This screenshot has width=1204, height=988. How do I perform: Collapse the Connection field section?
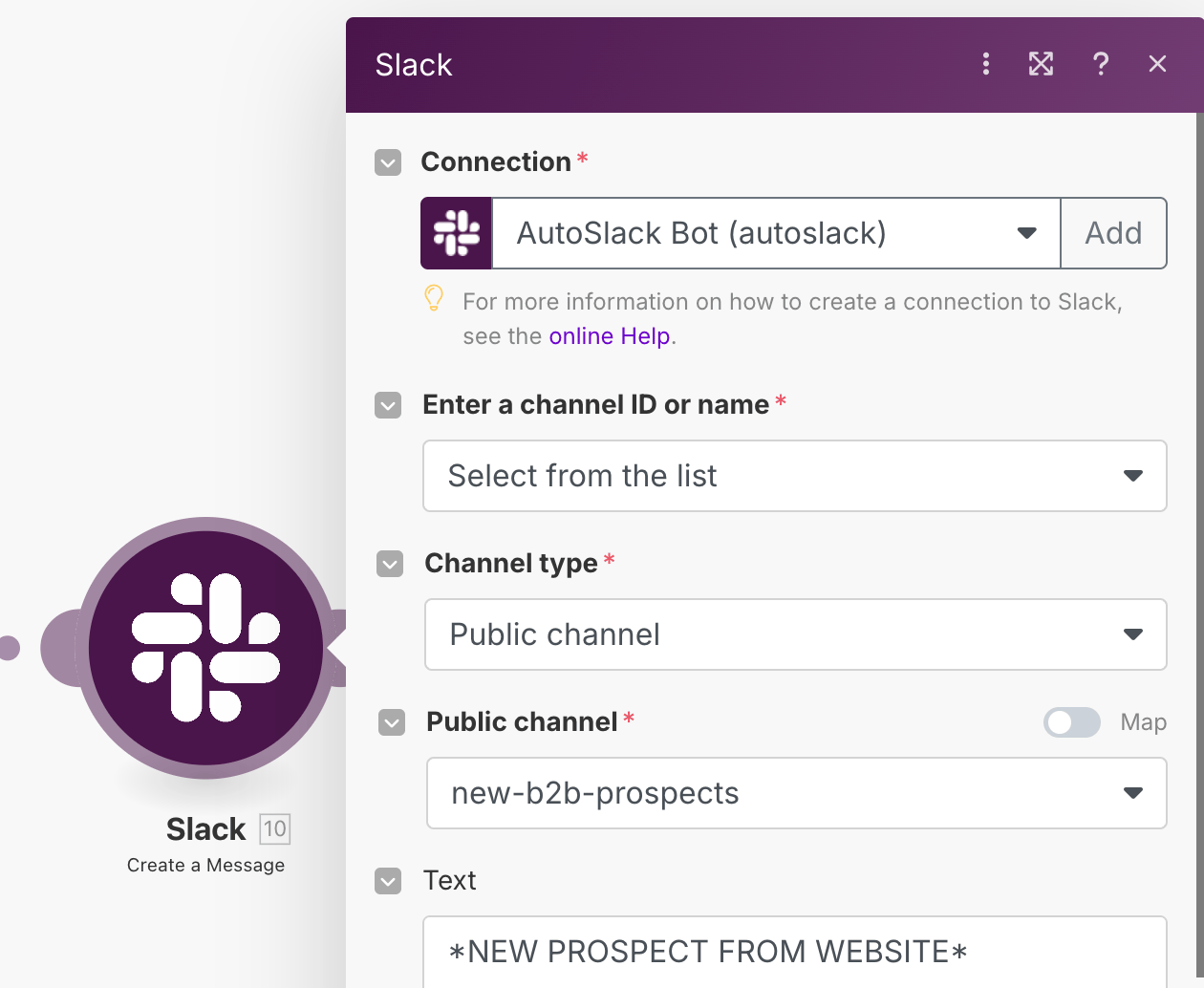388,162
